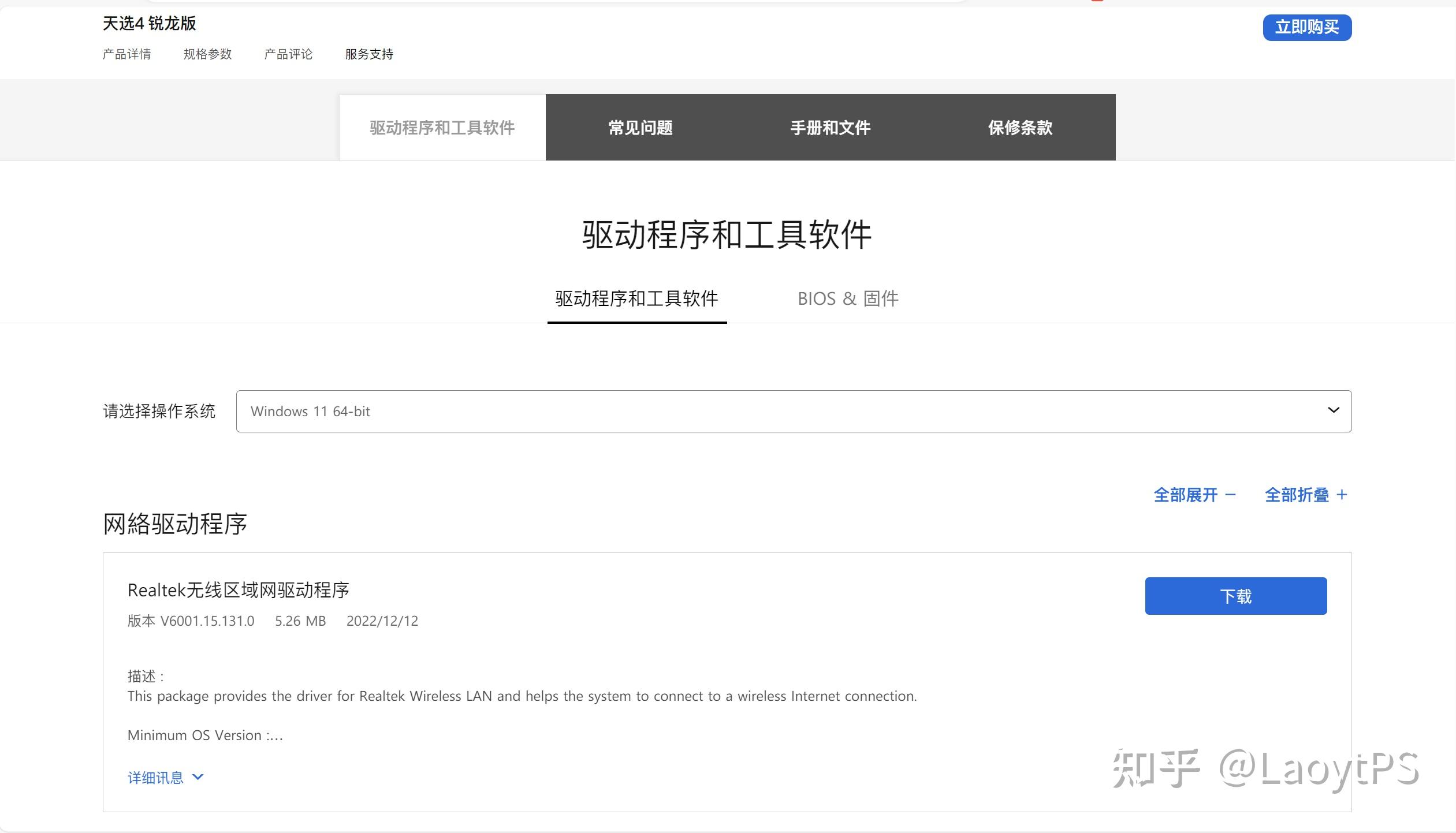Image resolution: width=1456 pixels, height=833 pixels.
Task: Click the chevron arrow in OS selector
Action: 1333,410
